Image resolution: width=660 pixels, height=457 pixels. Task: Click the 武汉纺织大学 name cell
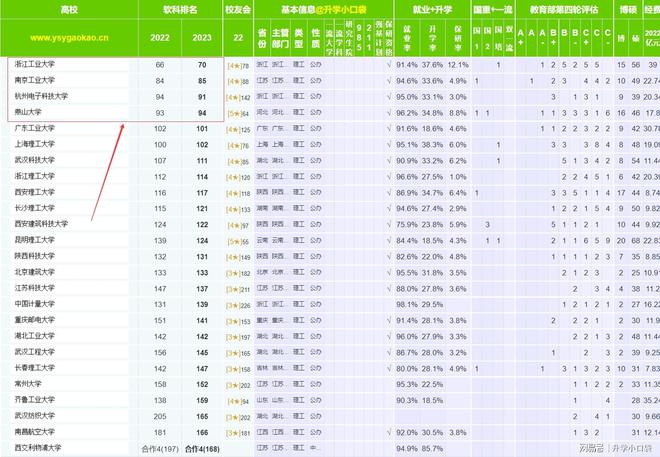(x=35, y=416)
